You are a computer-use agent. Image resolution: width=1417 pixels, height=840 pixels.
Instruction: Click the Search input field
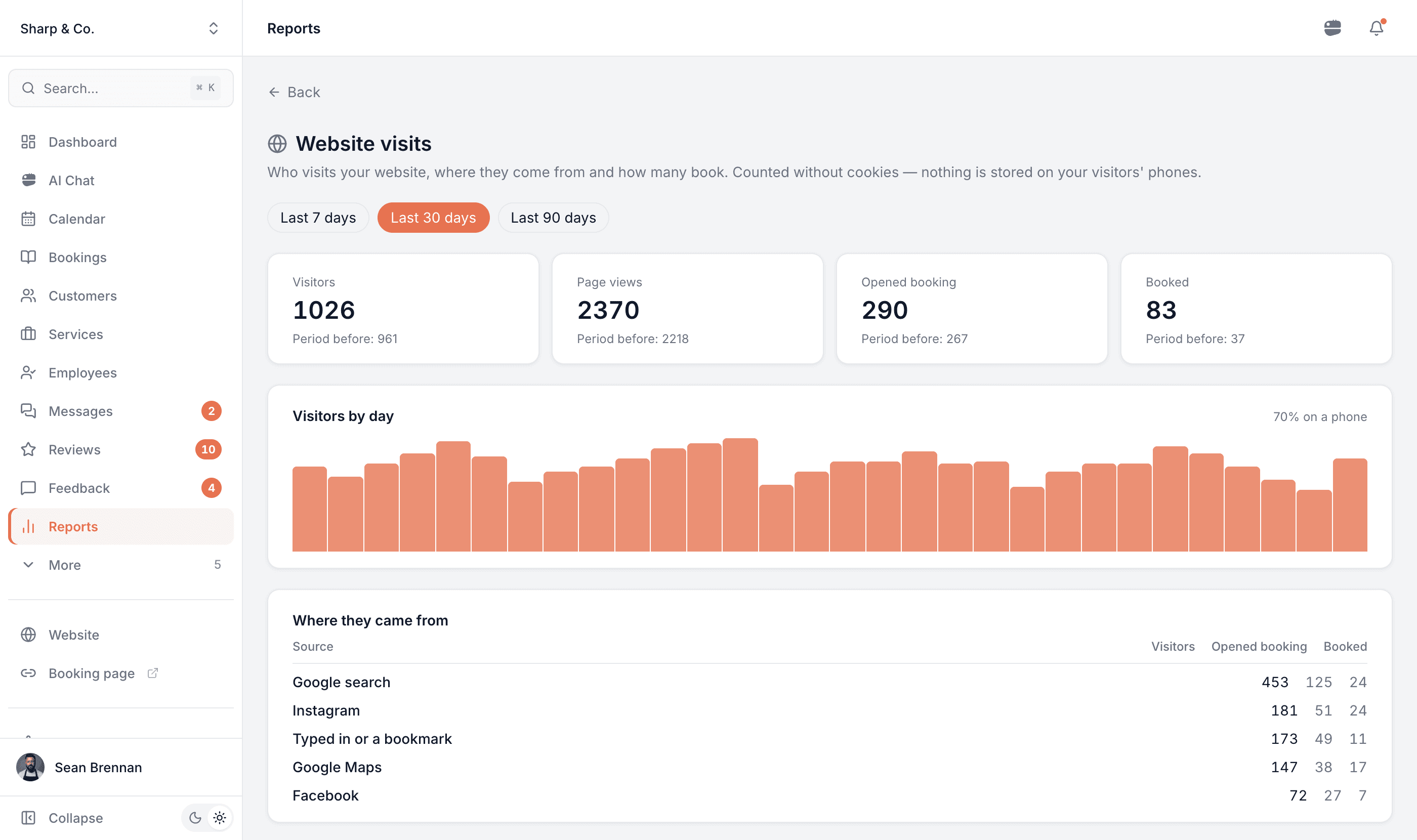click(120, 89)
